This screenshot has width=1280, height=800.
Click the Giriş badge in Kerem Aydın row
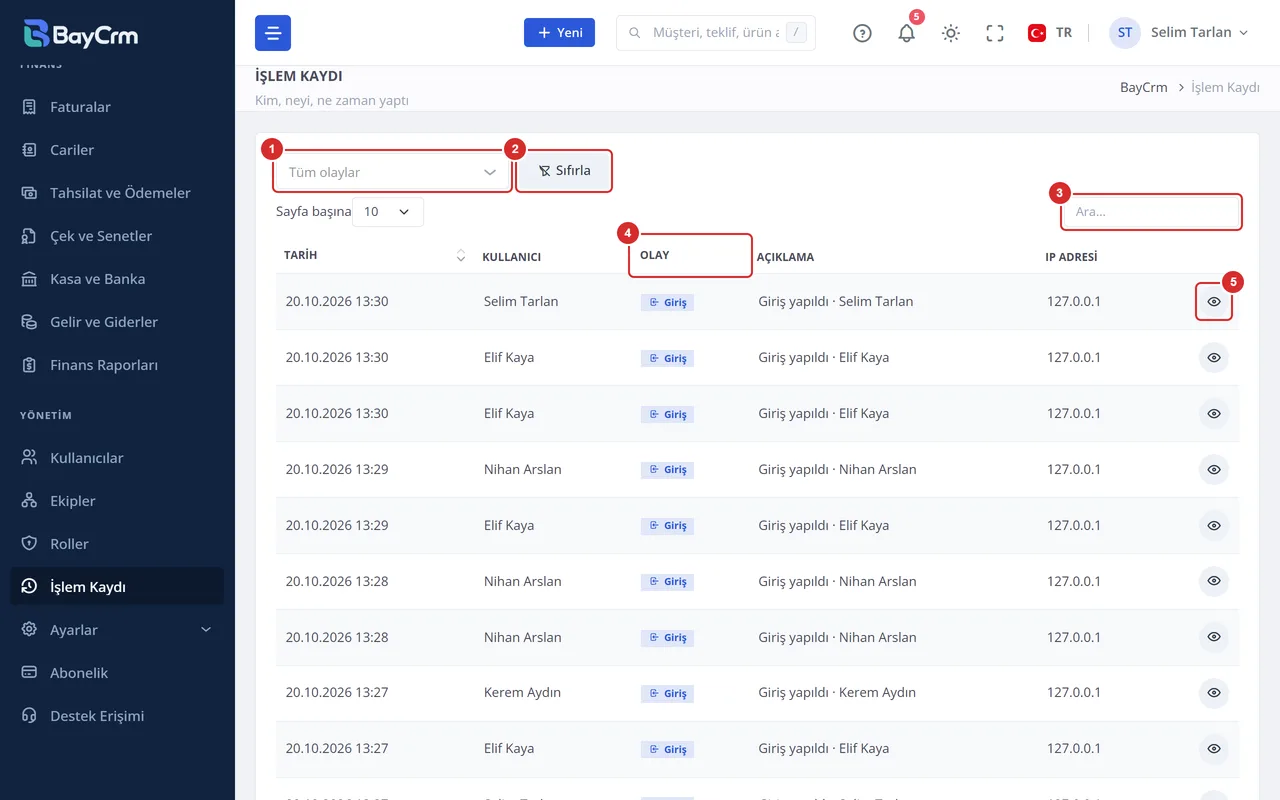coord(667,693)
